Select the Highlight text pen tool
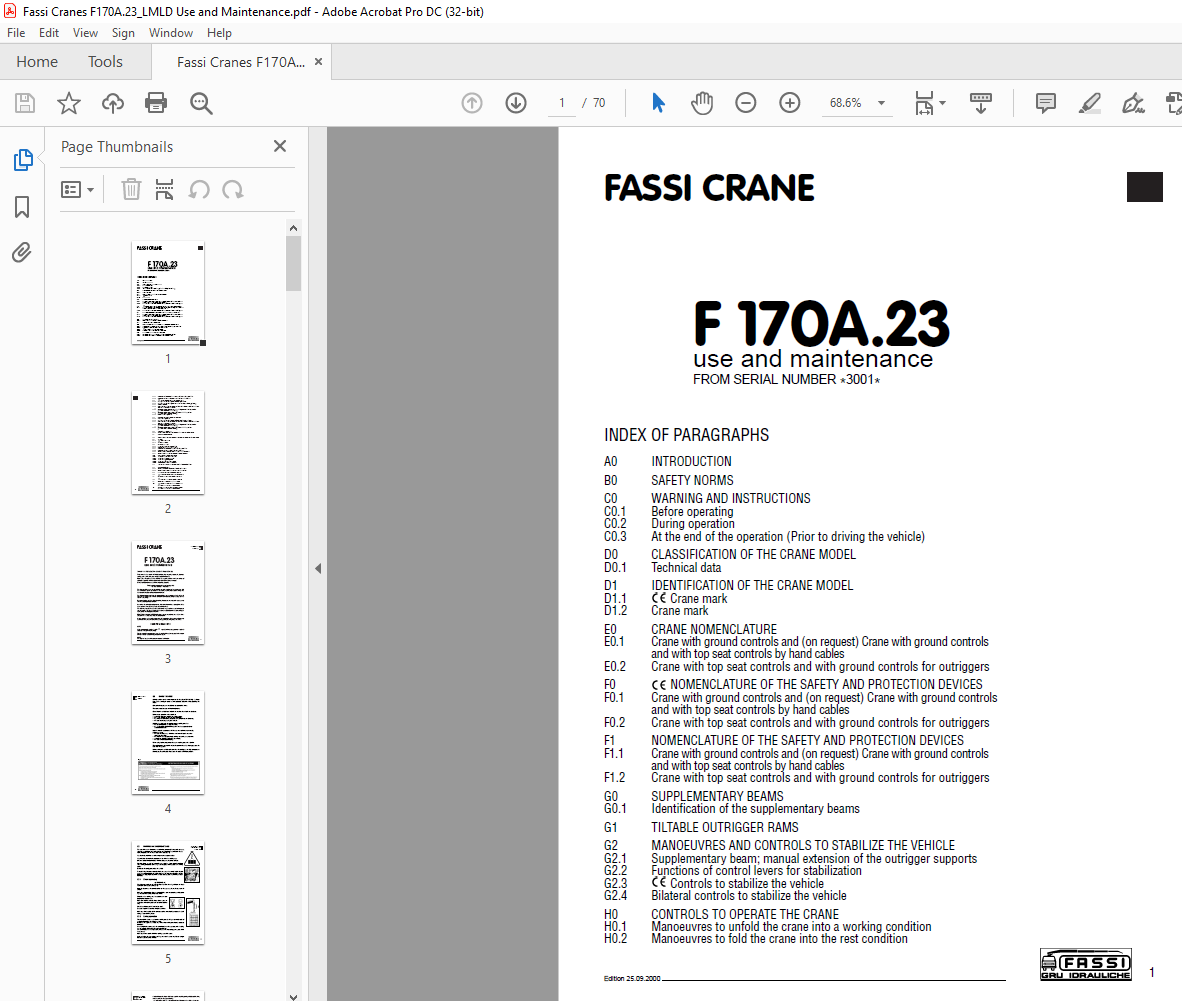 click(x=1089, y=103)
